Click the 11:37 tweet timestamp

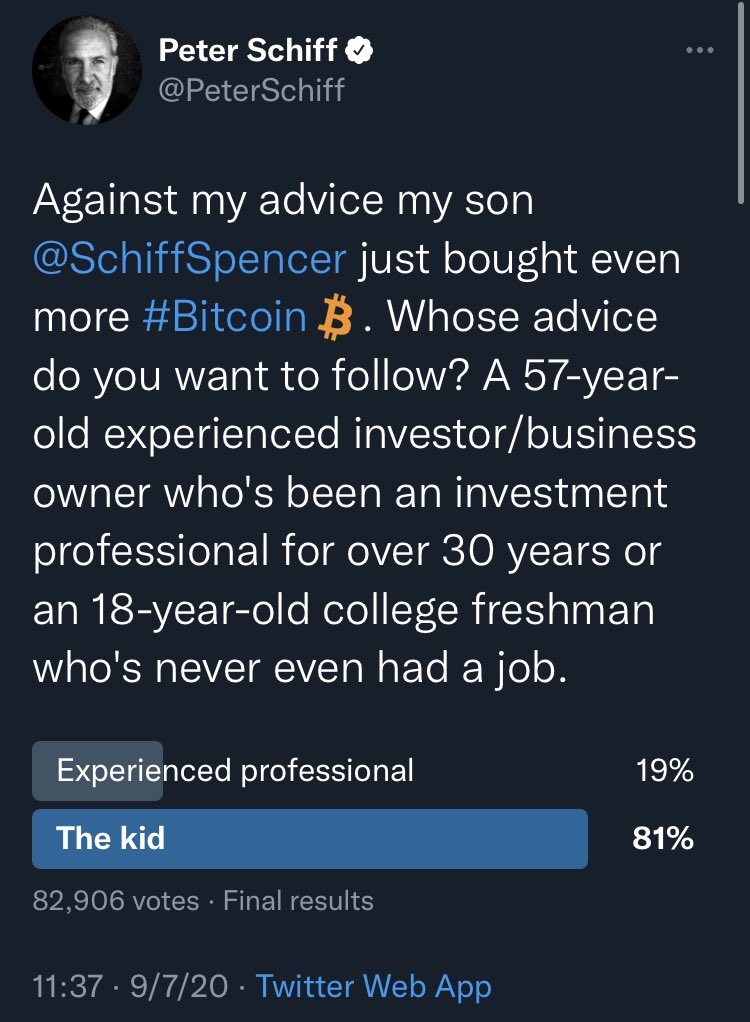click(67, 987)
